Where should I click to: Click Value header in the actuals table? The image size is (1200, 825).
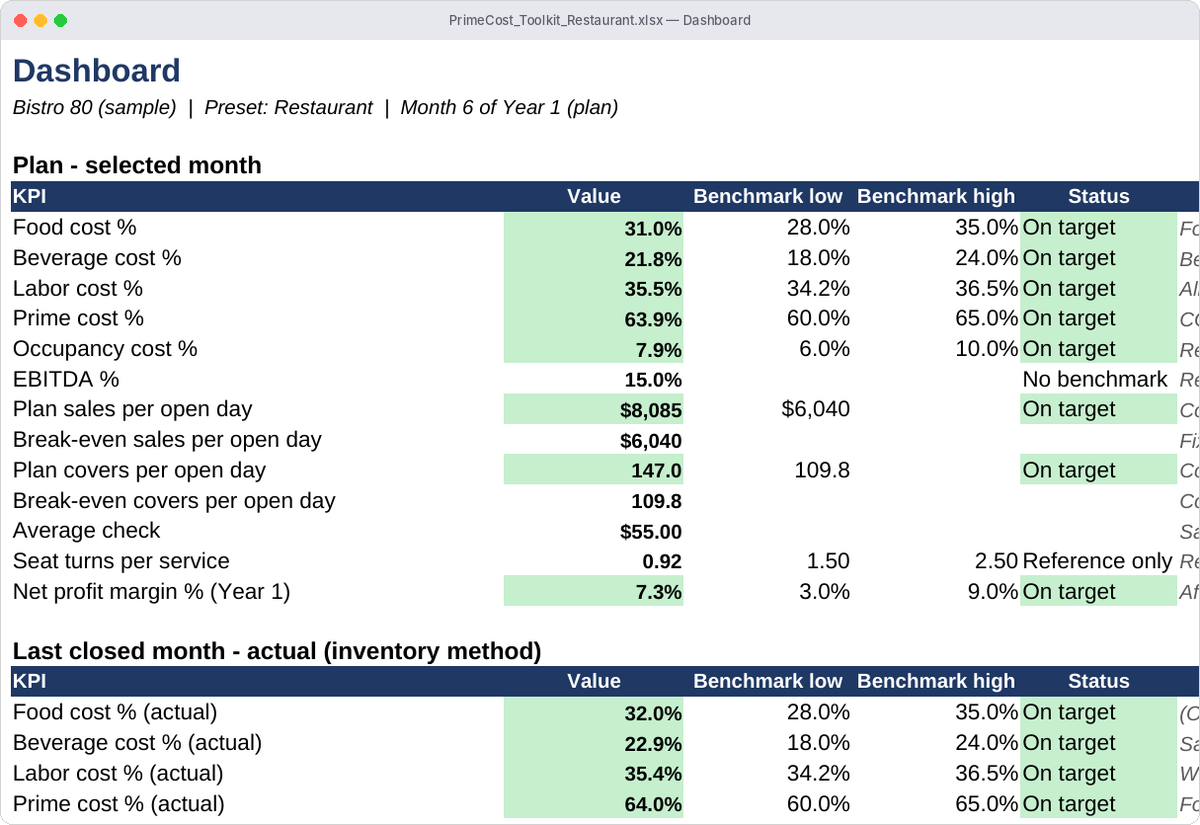tap(594, 682)
